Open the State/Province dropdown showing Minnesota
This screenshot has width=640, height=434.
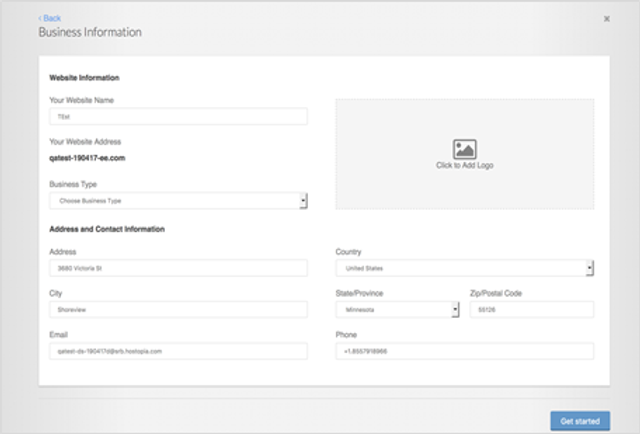pos(398,309)
